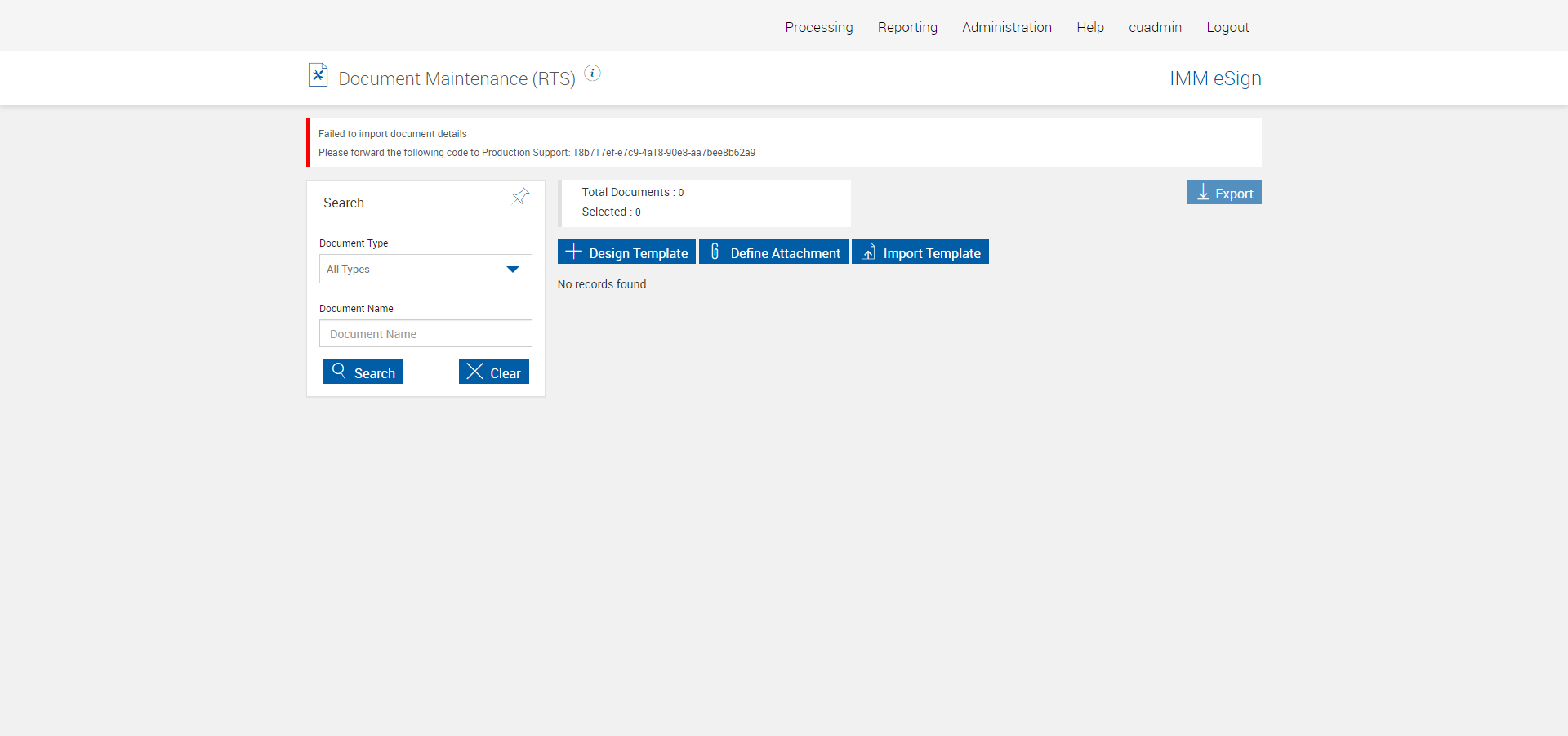The width and height of the screenshot is (1568, 736).
Task: Click the info icon beside Document Maintenance title
Action: 592,74
